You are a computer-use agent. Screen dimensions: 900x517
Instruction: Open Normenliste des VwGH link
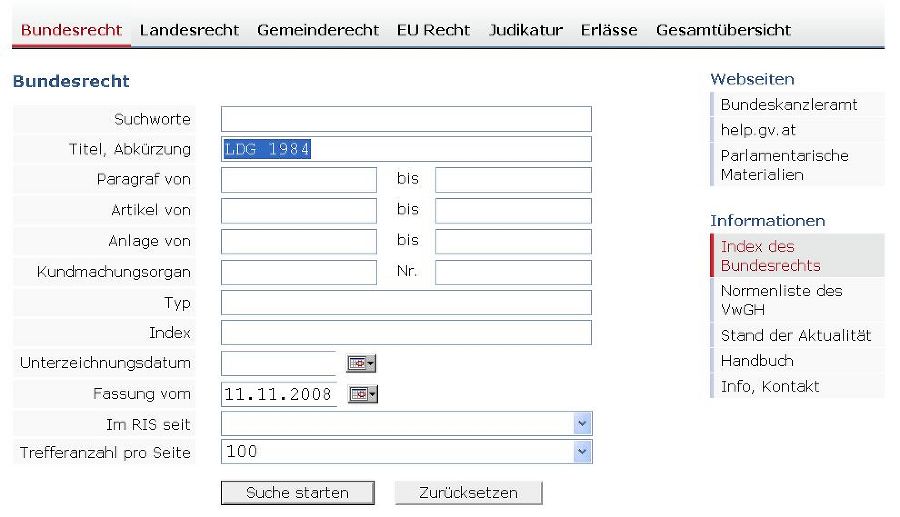(x=781, y=300)
